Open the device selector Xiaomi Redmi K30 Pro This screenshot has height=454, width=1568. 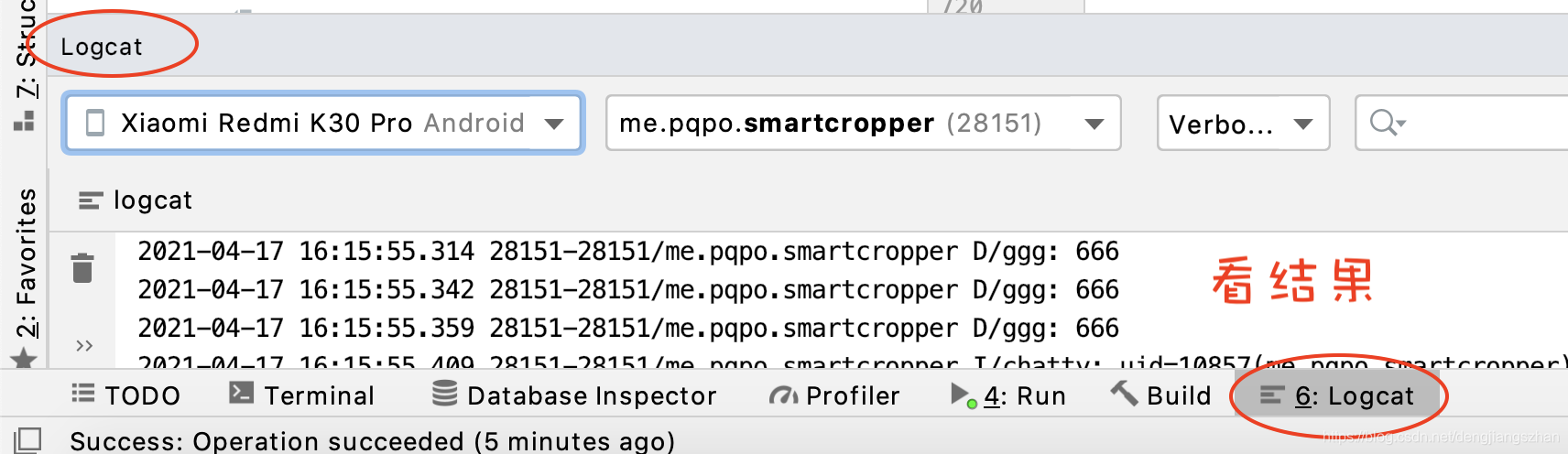pos(322,123)
